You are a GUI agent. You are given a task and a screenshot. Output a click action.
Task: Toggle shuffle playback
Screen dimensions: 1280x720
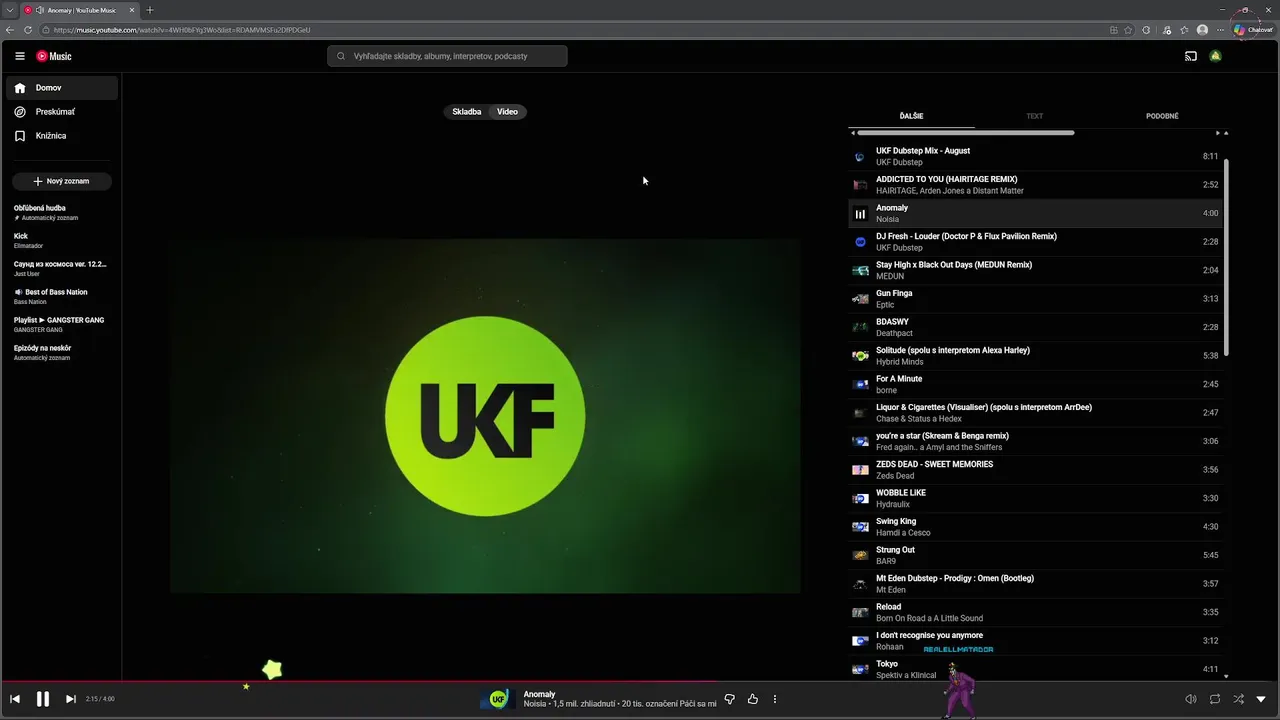1238,699
